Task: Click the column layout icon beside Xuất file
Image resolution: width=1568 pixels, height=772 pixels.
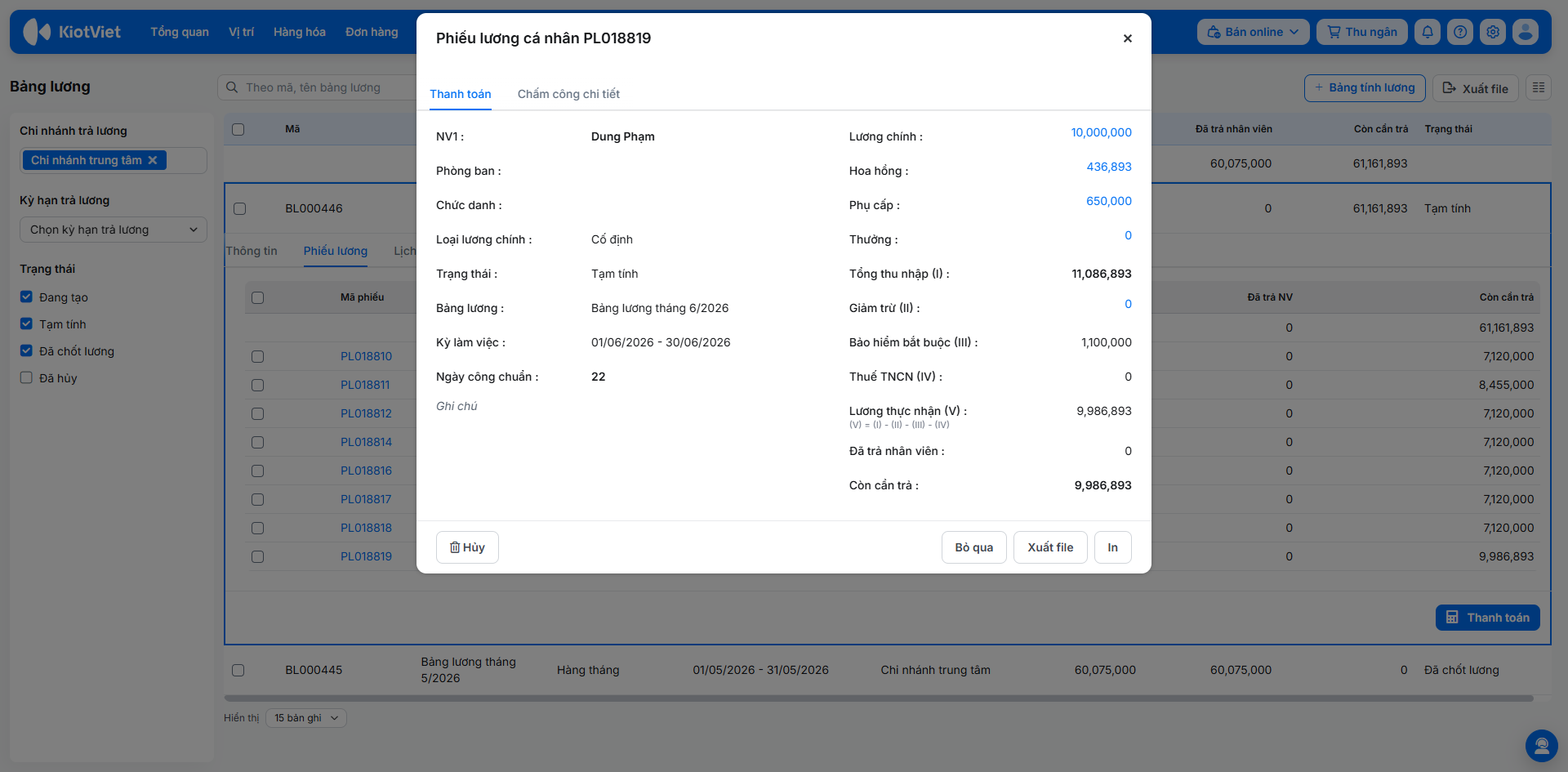Action: click(1539, 87)
